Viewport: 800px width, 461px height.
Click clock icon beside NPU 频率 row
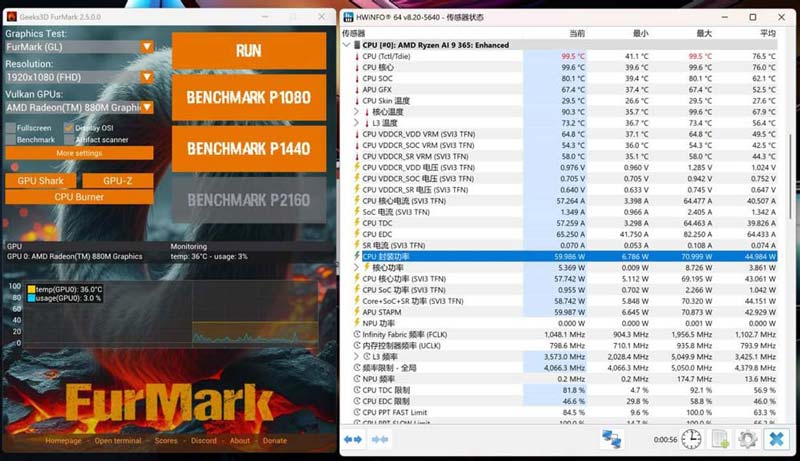click(x=357, y=379)
